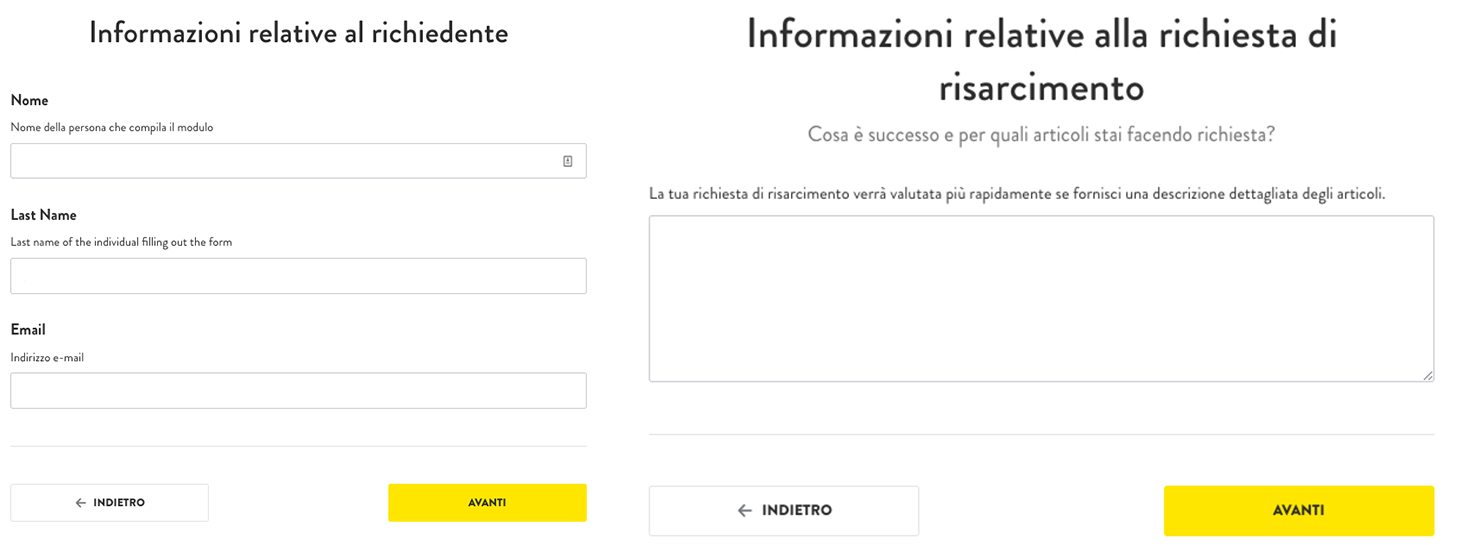Click the arrow icon in the large INDIETRO button

(744, 511)
